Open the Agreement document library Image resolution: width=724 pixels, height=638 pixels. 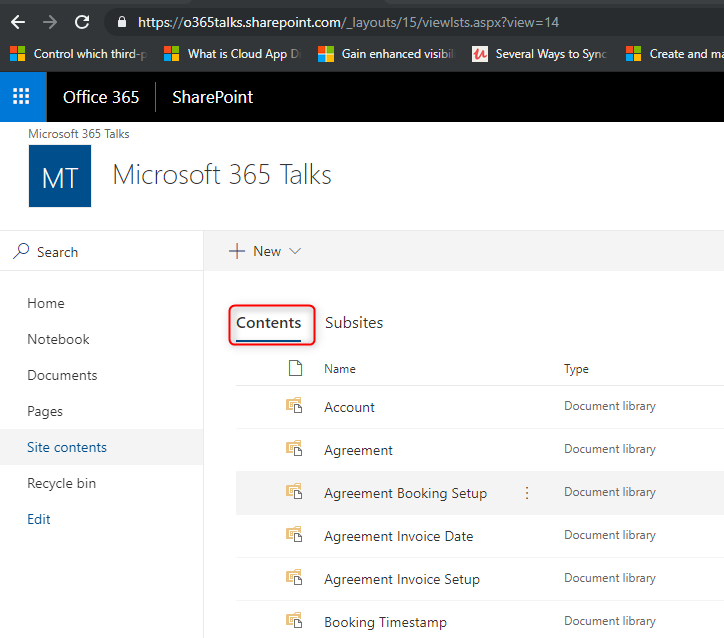pyautogui.click(x=358, y=450)
